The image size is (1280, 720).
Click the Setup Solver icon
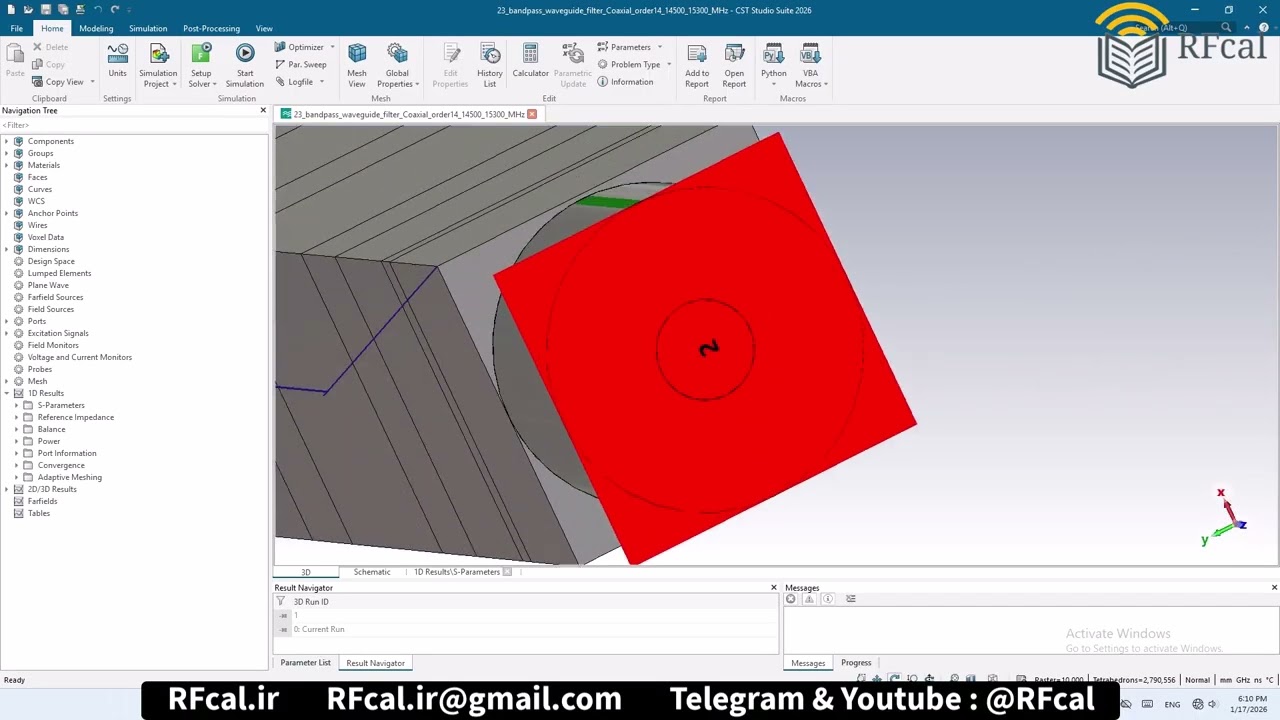(201, 66)
